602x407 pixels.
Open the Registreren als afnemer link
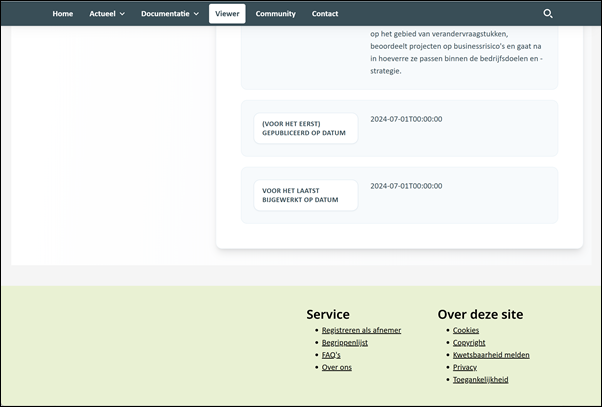tap(361, 330)
